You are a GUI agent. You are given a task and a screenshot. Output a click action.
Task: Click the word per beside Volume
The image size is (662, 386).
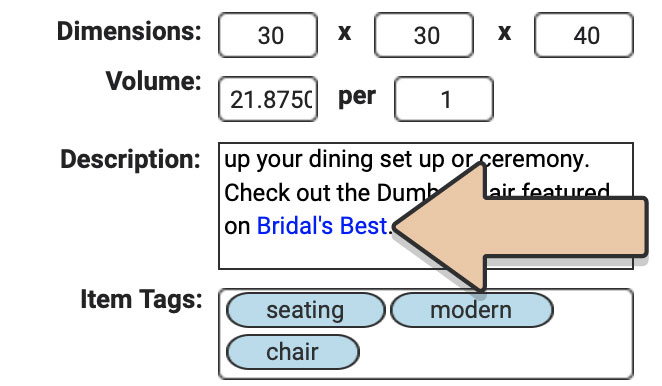357,98
